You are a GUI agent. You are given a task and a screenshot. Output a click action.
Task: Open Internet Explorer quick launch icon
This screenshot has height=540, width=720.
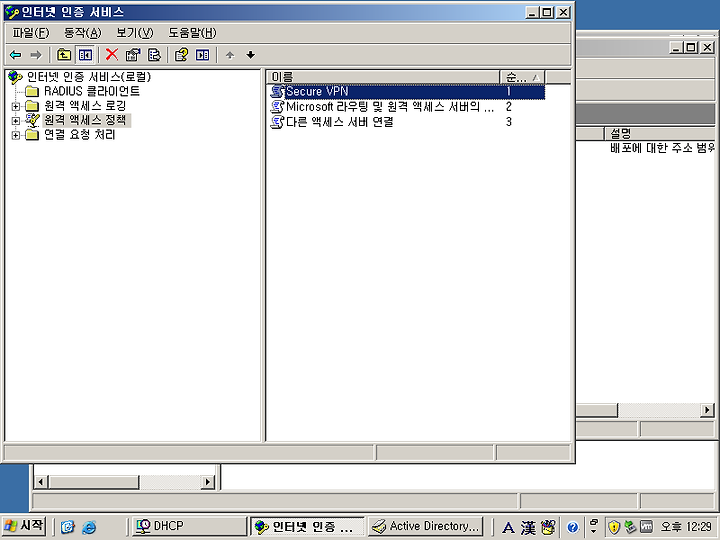click(x=89, y=527)
